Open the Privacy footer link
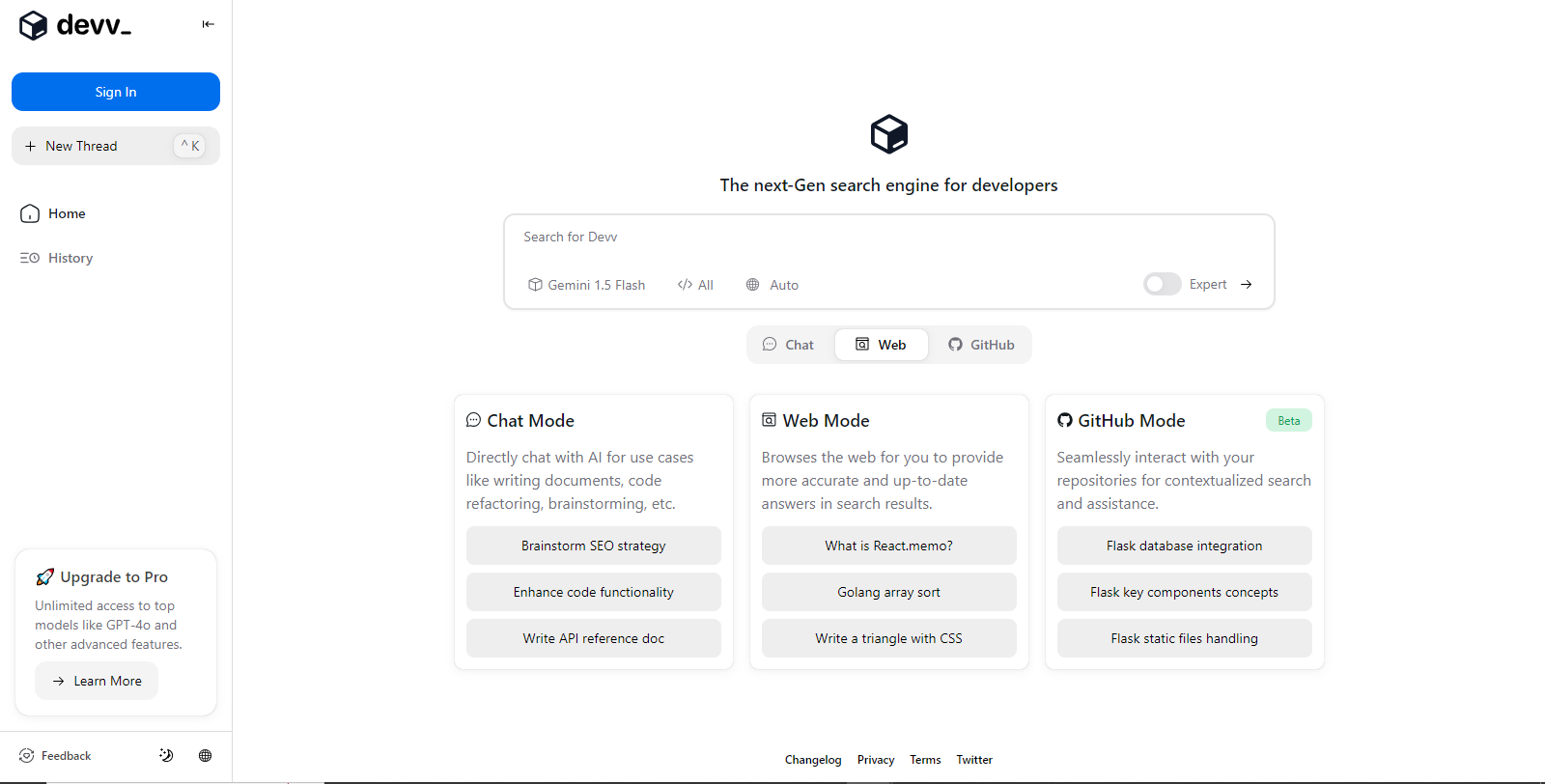 pyautogui.click(x=876, y=760)
